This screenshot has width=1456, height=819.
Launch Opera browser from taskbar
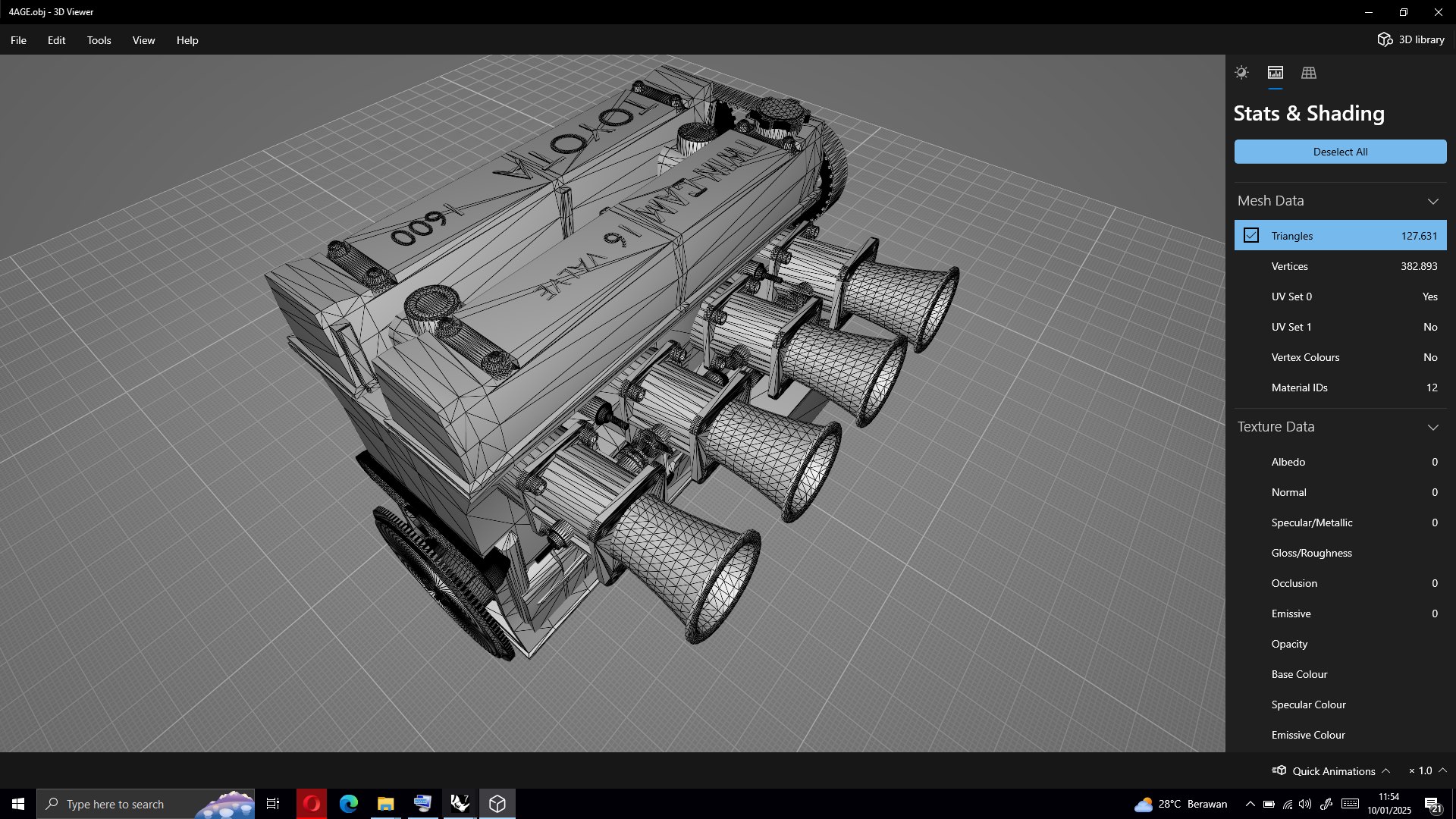[x=312, y=804]
